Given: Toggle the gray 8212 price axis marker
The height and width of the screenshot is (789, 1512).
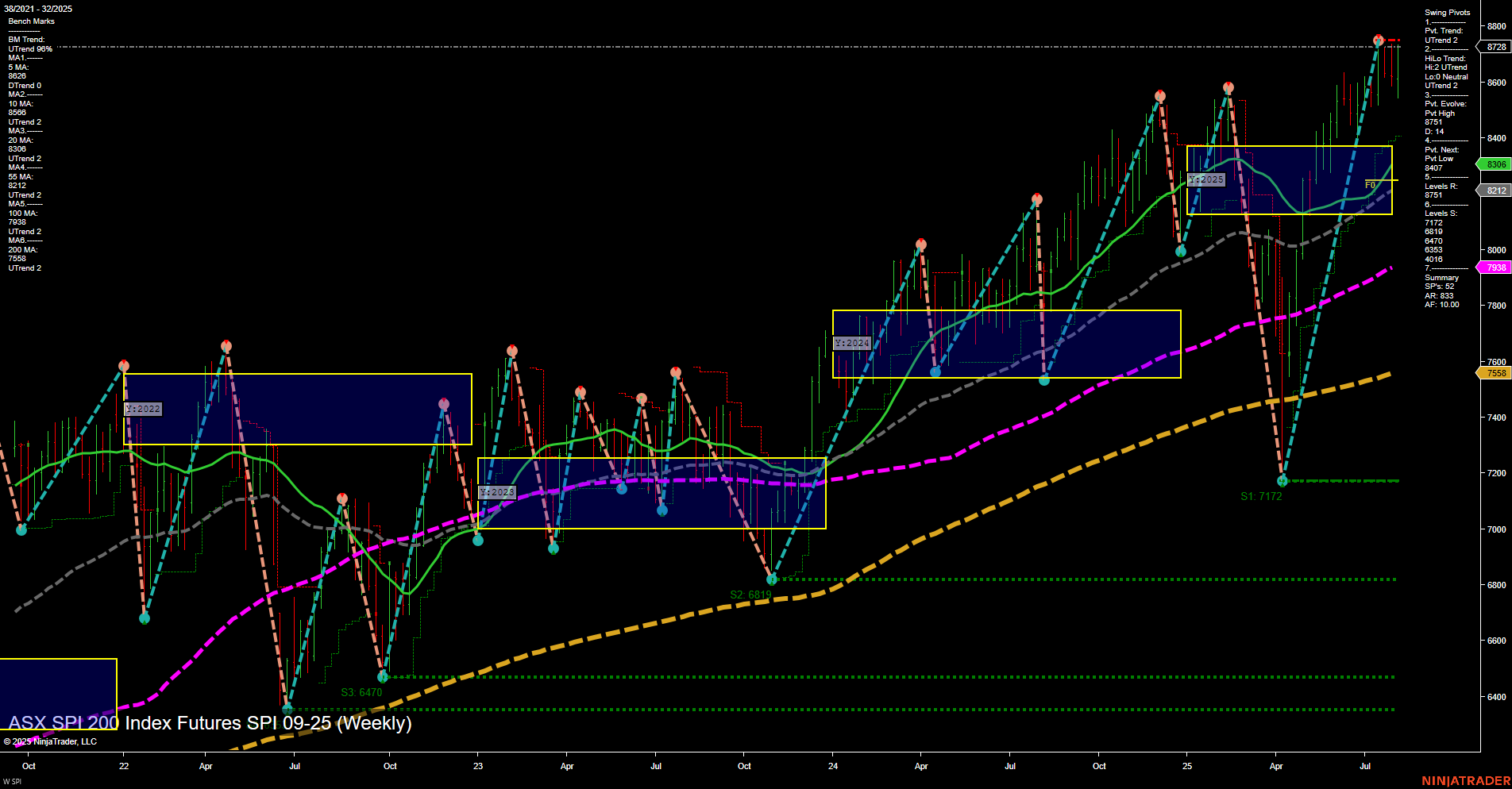Looking at the screenshot, I should [1496, 190].
